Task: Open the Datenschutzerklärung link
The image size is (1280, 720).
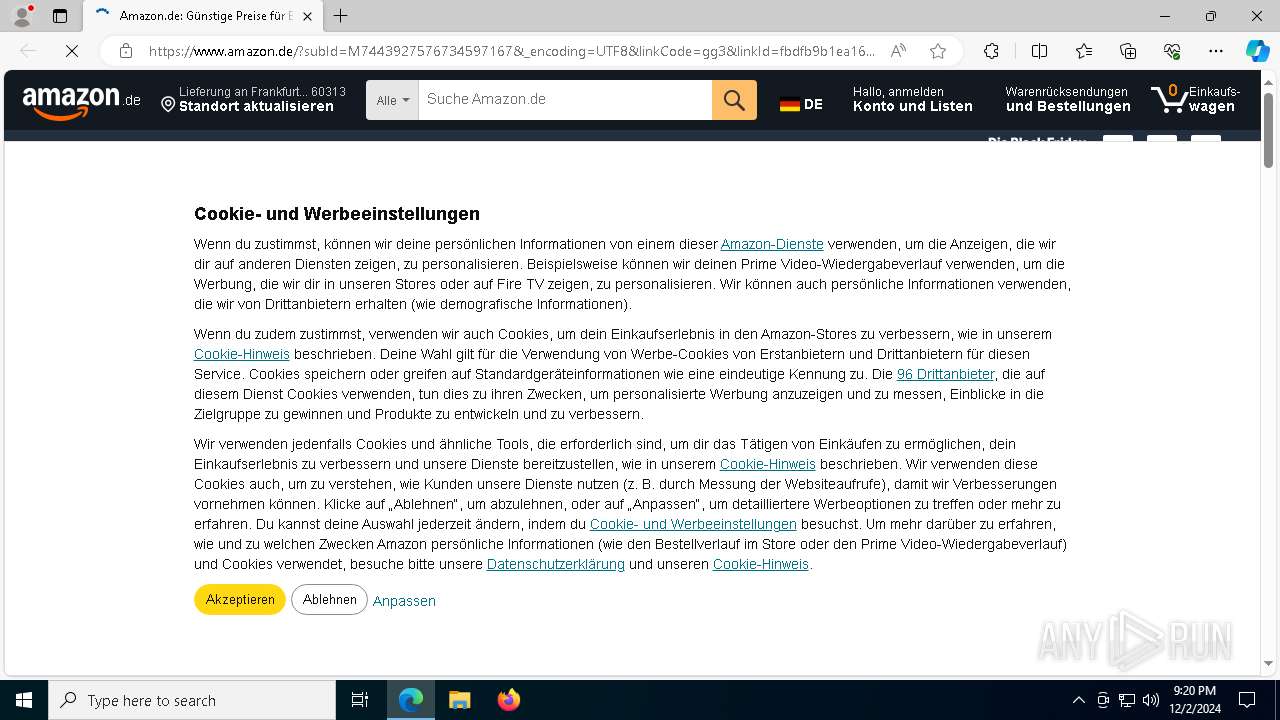Action: coord(556,564)
